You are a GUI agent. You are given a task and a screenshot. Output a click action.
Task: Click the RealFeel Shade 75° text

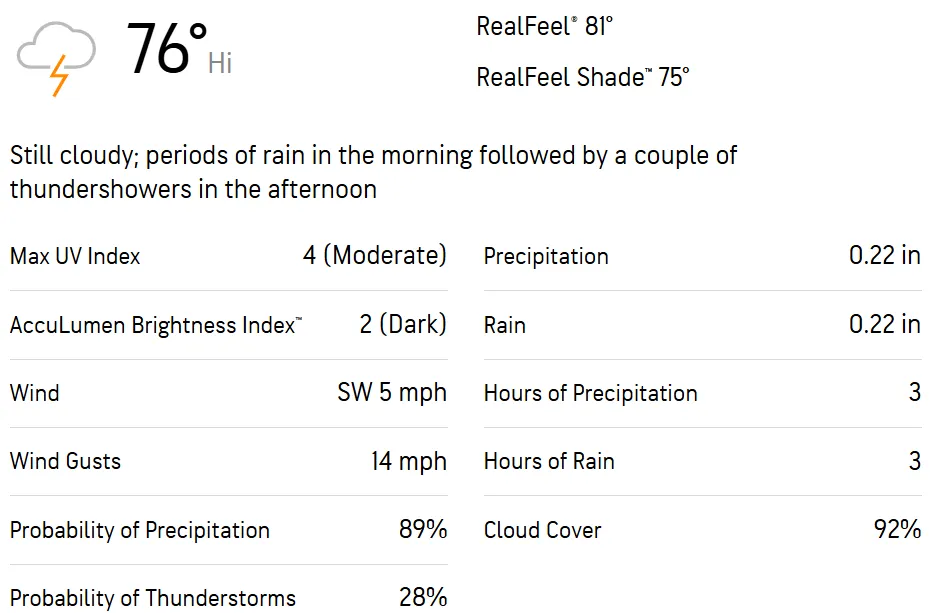coord(583,77)
